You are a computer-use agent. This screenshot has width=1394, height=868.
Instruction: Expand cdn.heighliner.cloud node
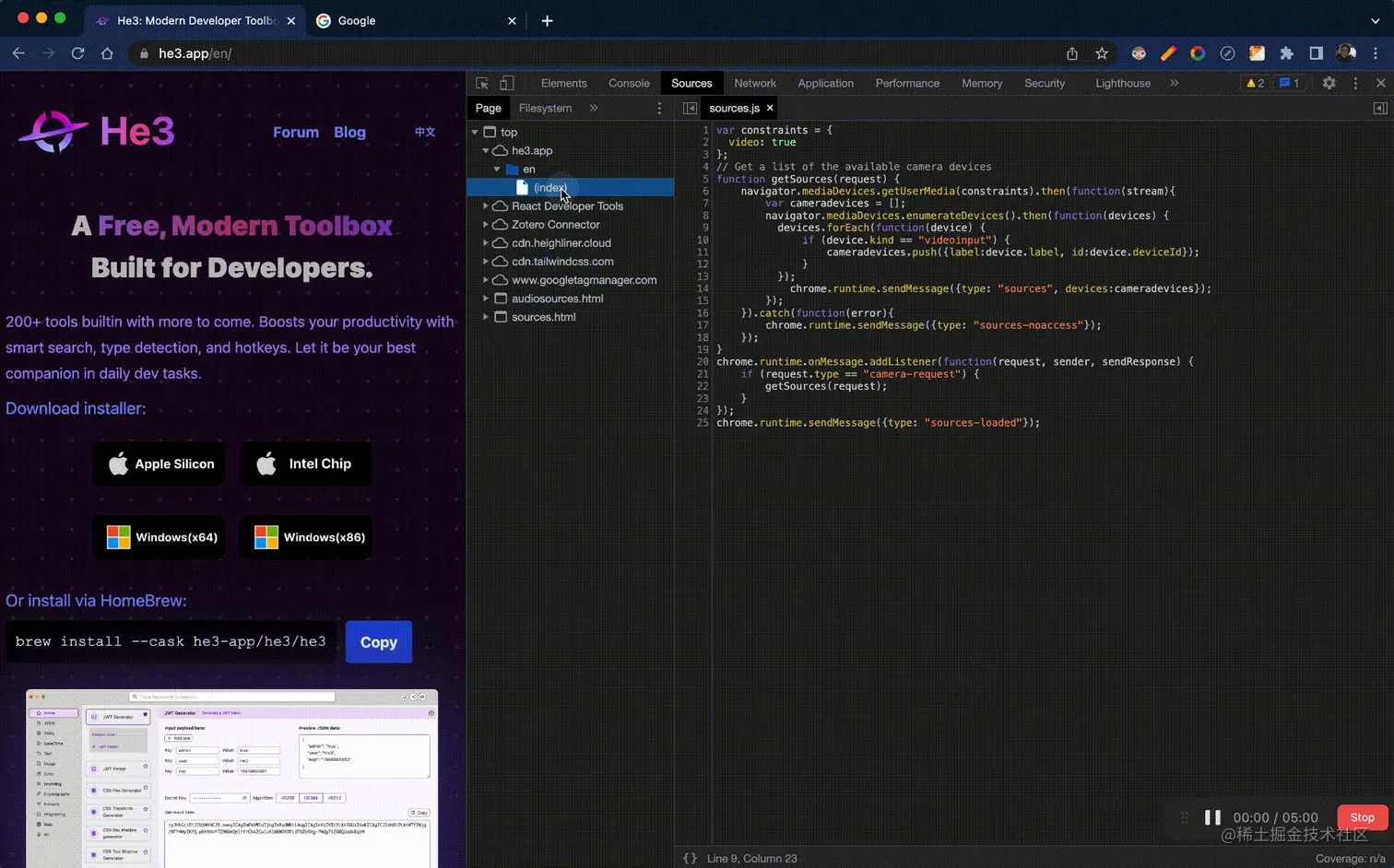pos(486,243)
